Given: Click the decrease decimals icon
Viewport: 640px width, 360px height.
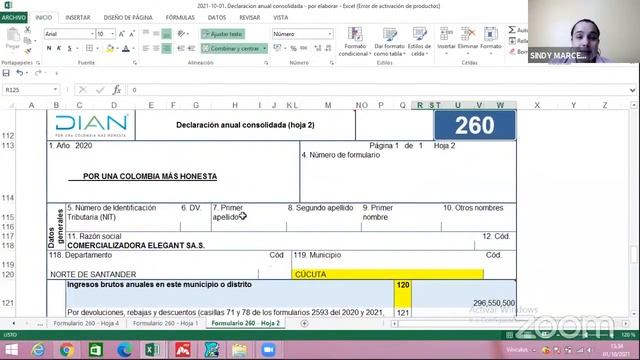Looking at the screenshot, I should pos(329,48).
